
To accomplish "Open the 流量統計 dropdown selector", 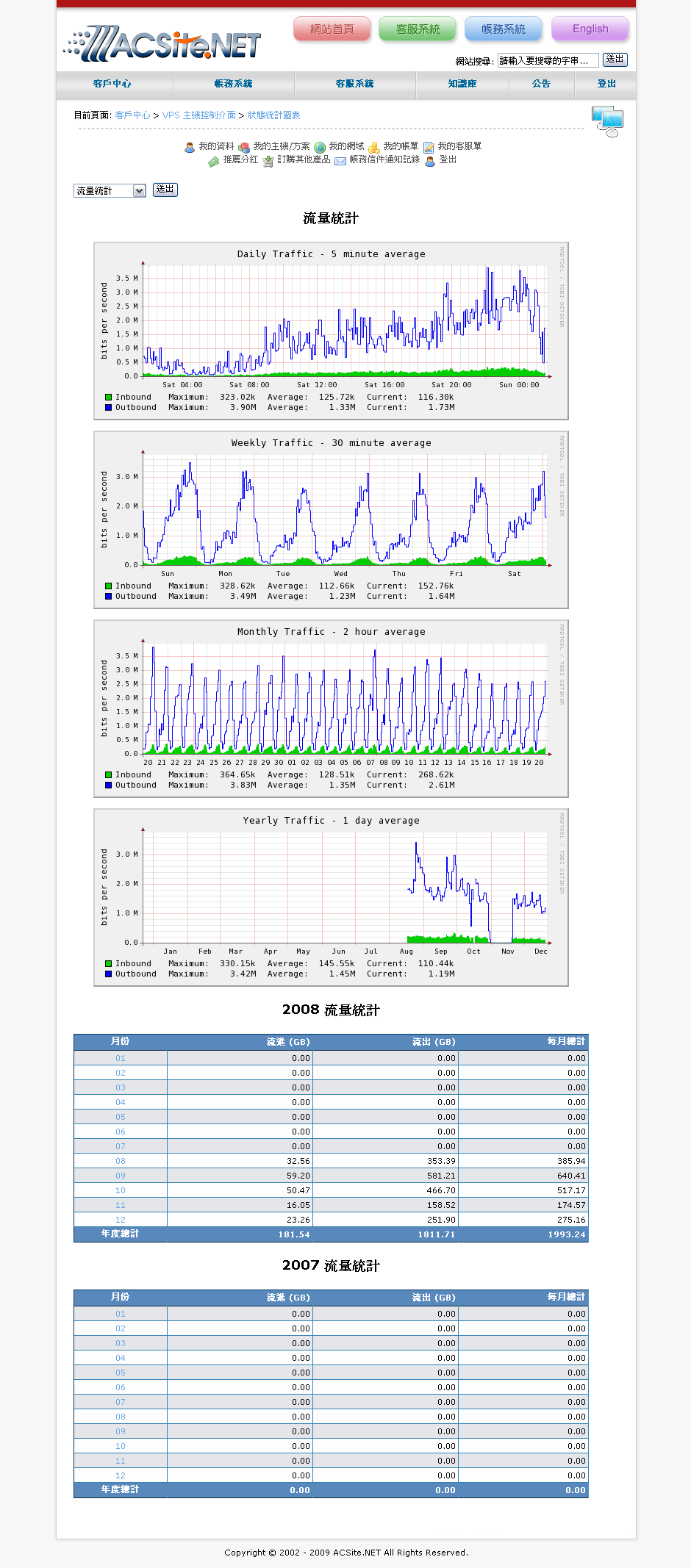I will coord(110,191).
